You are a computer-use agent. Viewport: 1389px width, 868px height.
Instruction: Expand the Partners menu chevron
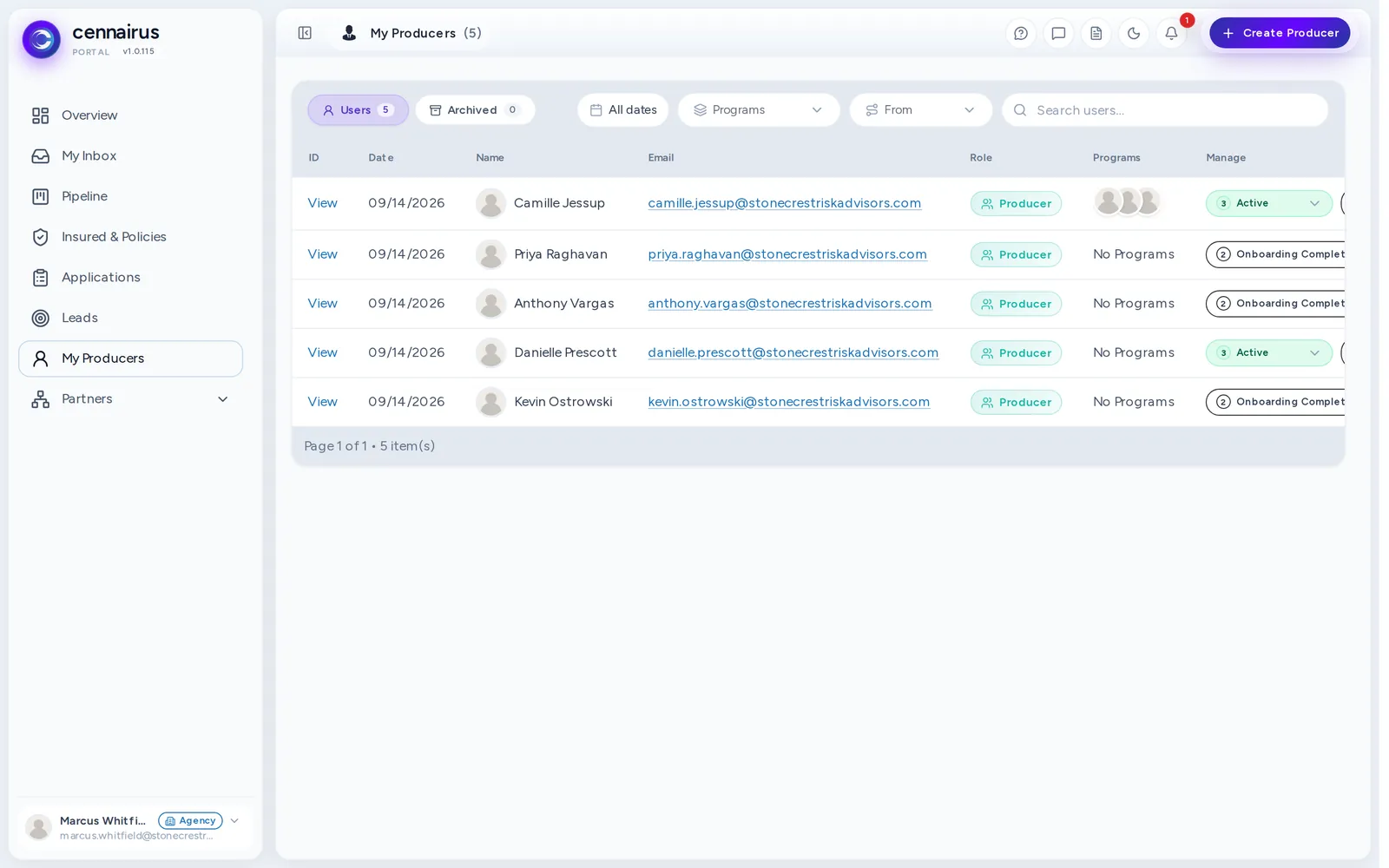click(223, 399)
